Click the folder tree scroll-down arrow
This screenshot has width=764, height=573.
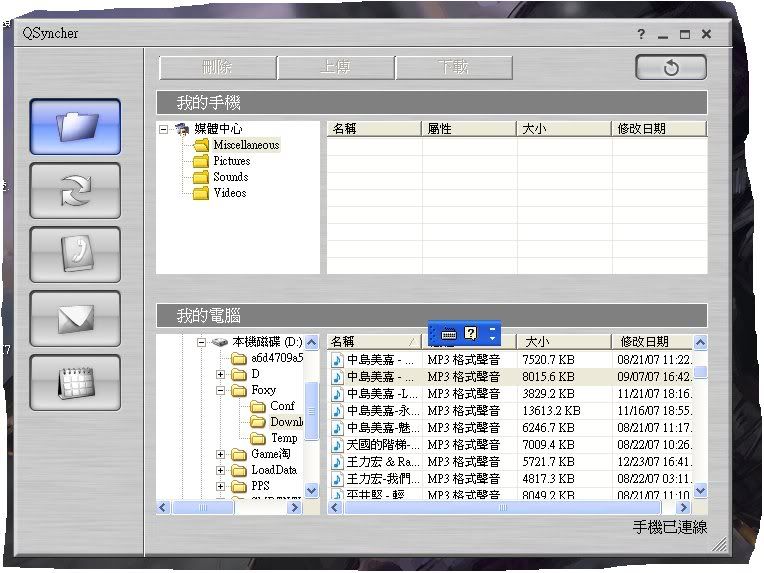pyautogui.click(x=312, y=490)
